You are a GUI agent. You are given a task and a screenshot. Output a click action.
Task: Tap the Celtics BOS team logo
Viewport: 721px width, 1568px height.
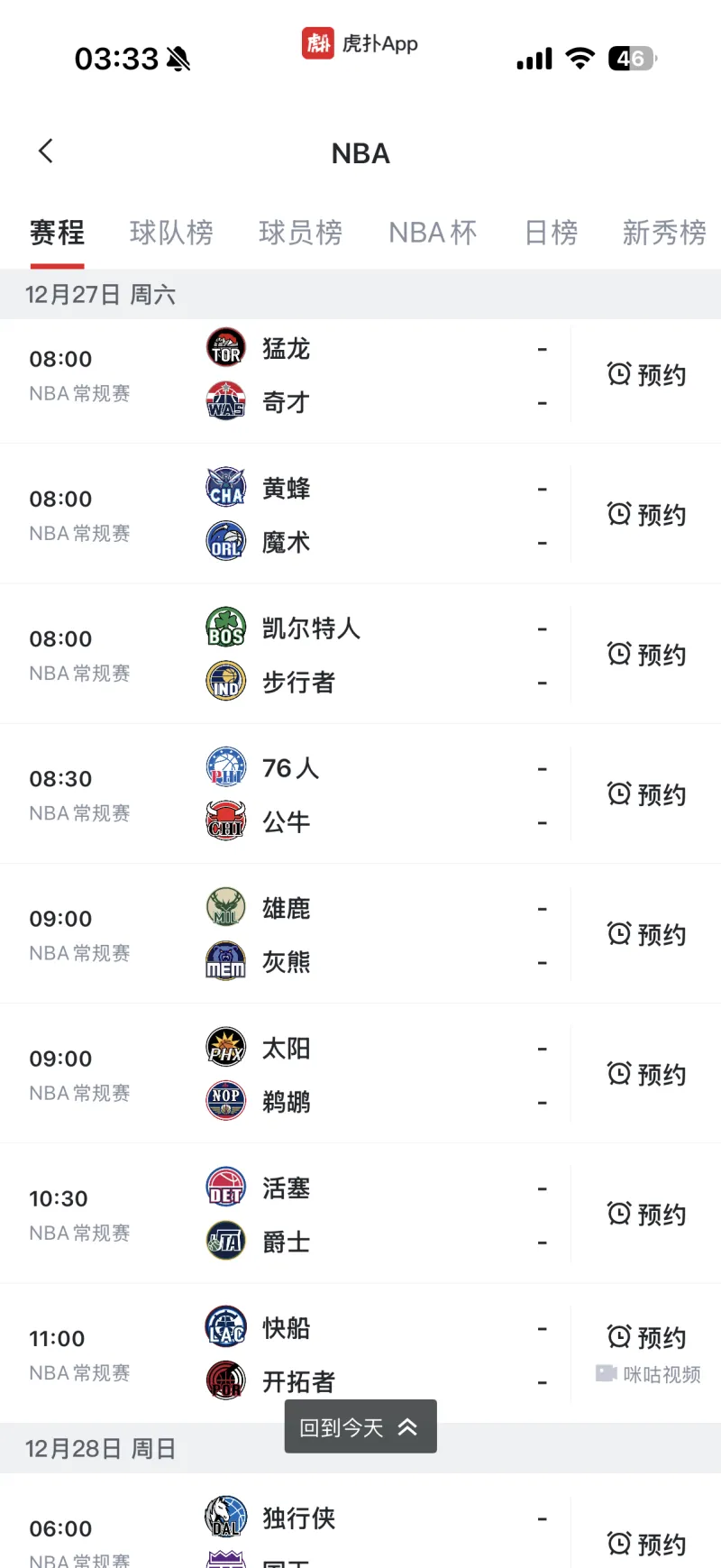click(225, 628)
